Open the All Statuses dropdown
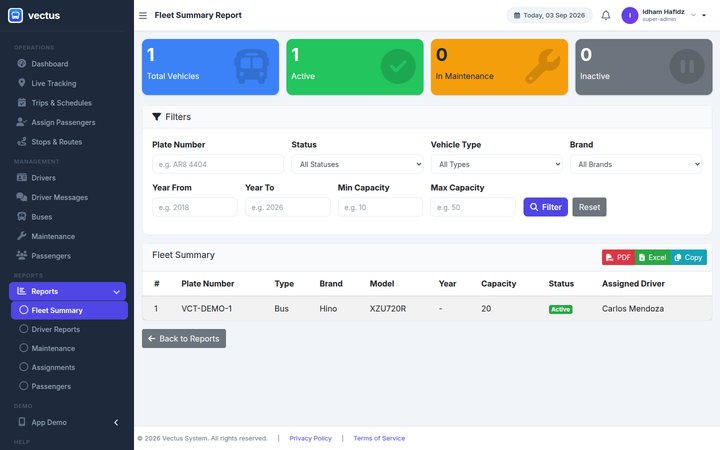 (x=357, y=164)
